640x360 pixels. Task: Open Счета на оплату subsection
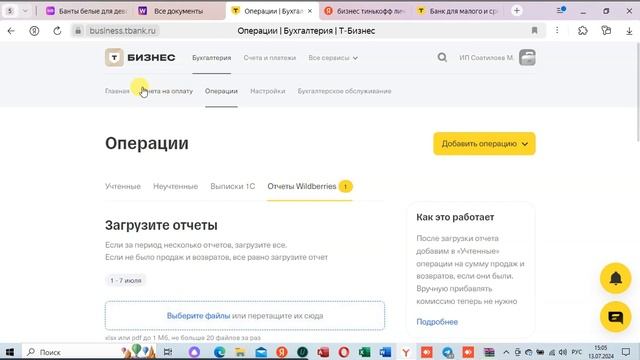coord(167,91)
